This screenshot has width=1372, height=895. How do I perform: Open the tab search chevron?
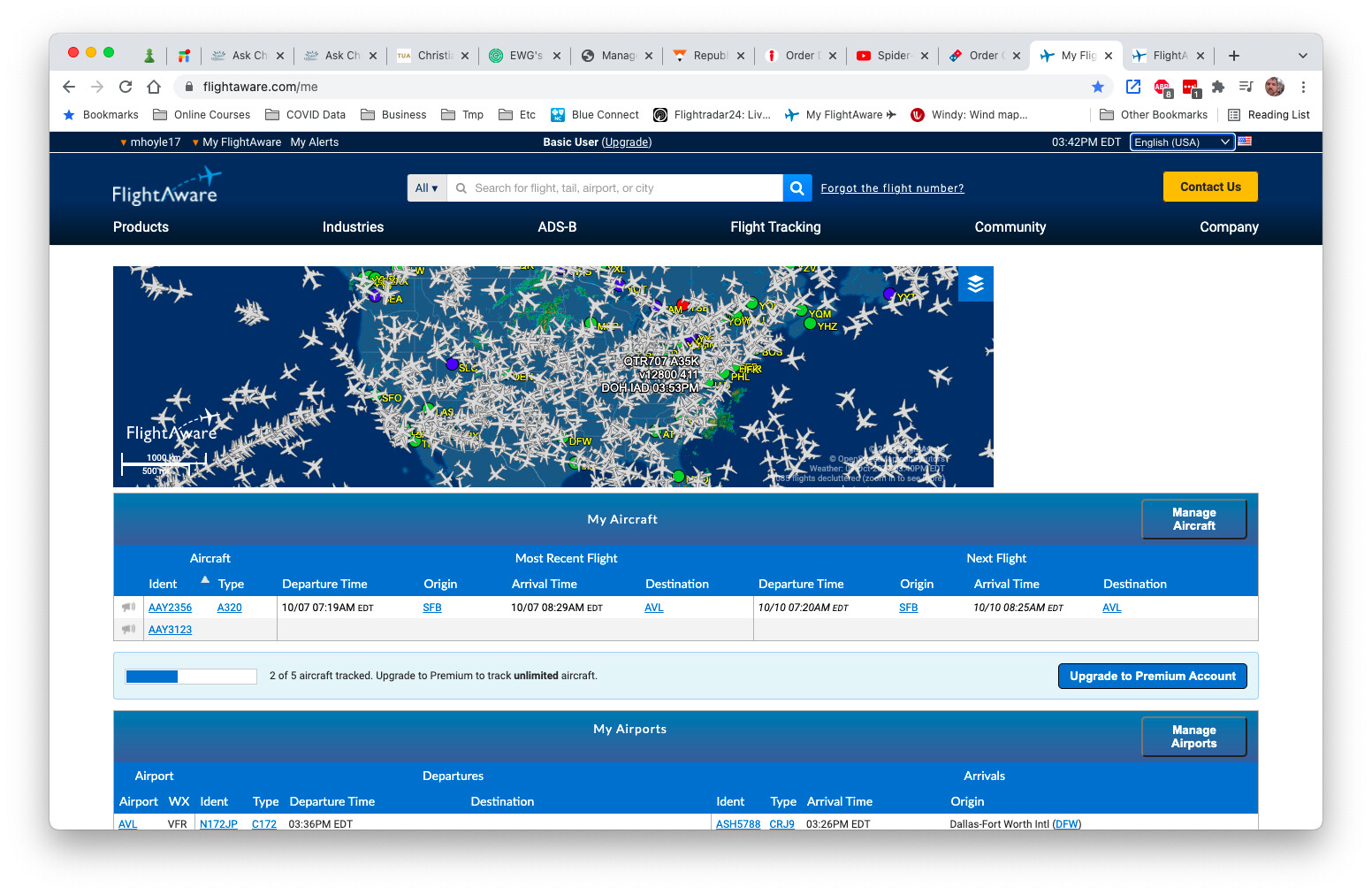click(1303, 56)
